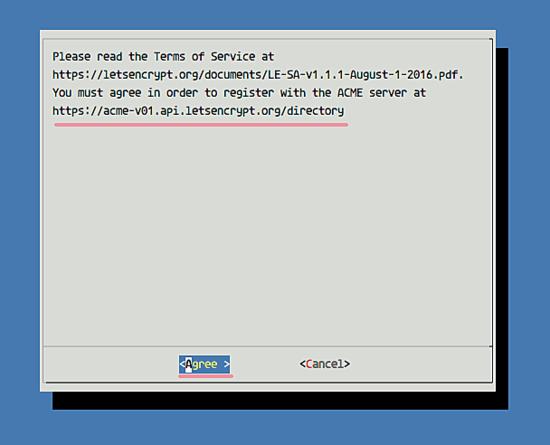550x445 pixels.
Task: Choose the Cancel button
Action: point(325,364)
